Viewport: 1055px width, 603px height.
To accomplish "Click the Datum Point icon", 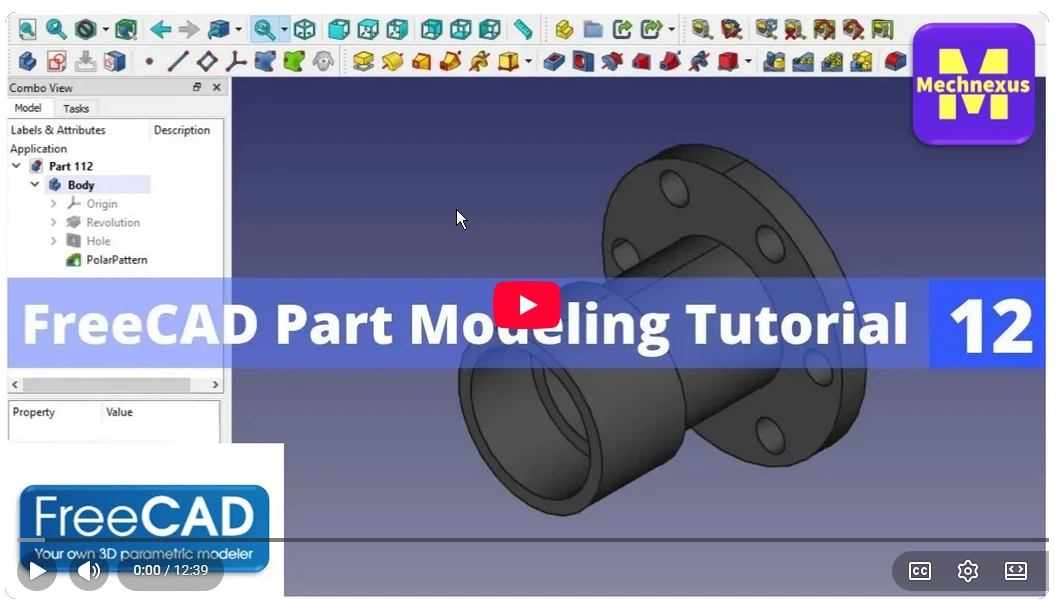I will click(x=149, y=62).
